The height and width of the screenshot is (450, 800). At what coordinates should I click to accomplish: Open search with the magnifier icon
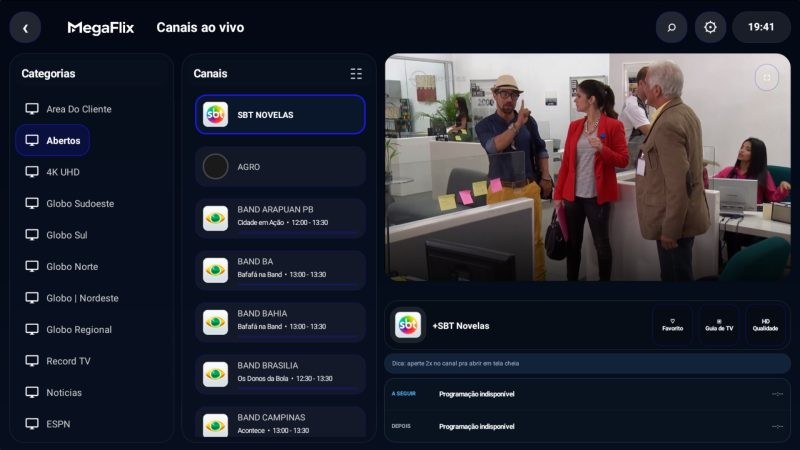coord(671,27)
